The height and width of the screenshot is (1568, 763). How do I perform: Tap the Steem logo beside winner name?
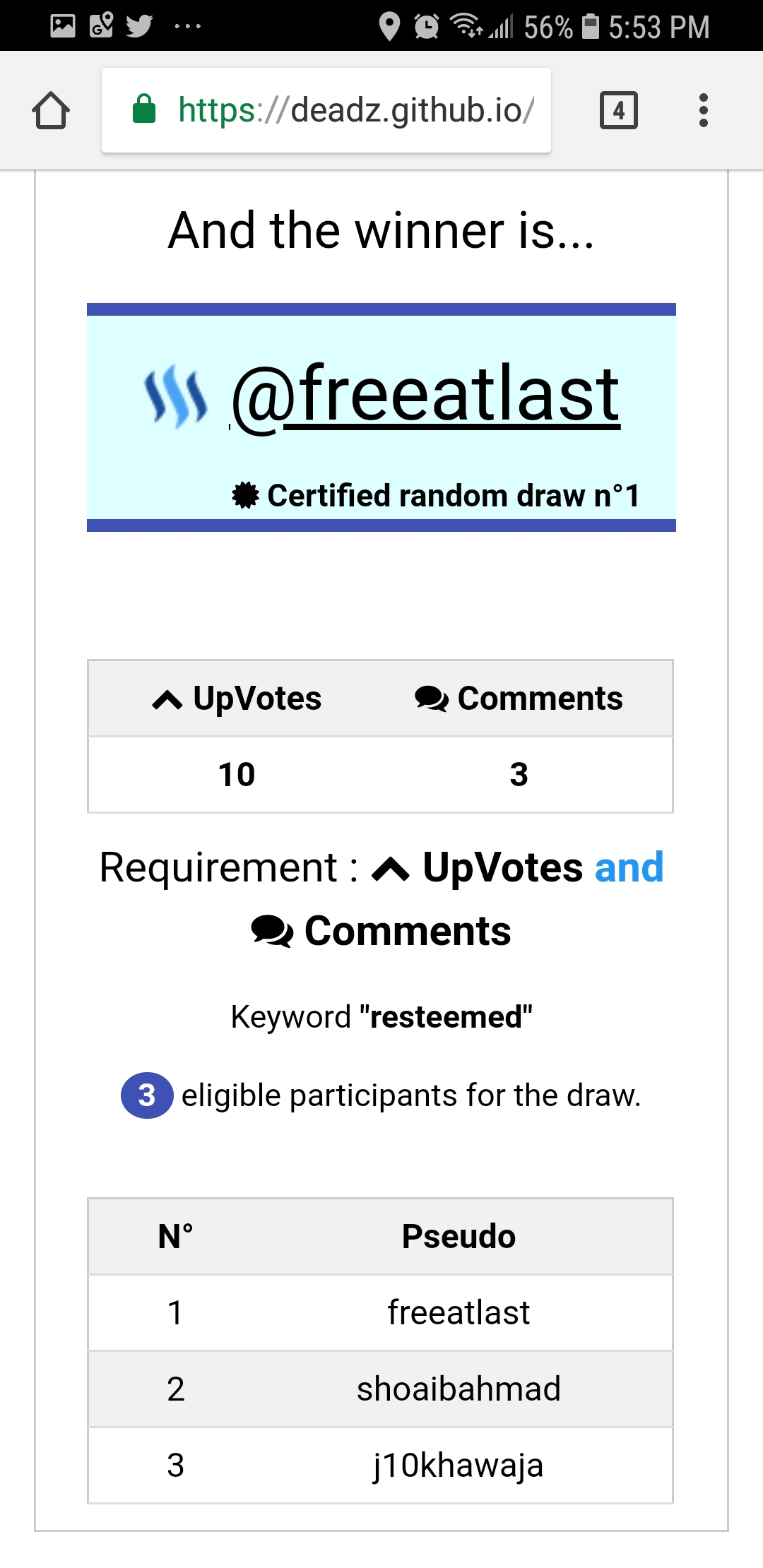[176, 398]
